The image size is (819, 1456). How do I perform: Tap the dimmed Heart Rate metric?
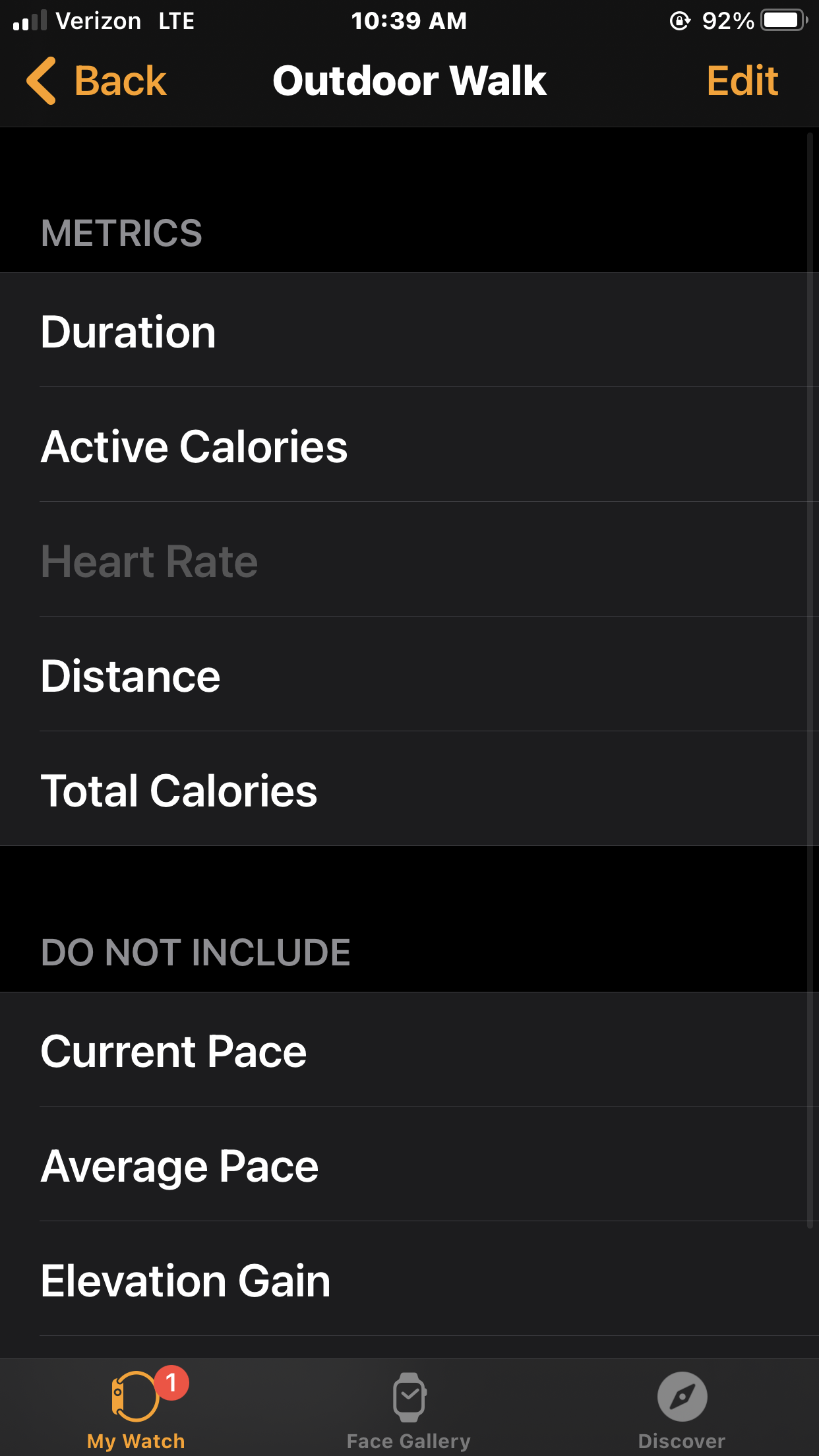[x=409, y=560]
